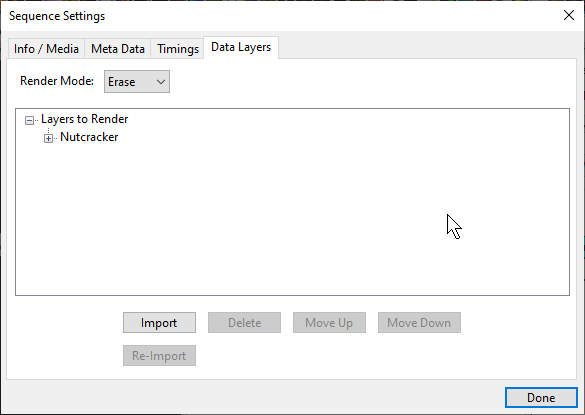Viewport: 585px width, 415px height.
Task: Switch to the Info / Media tab
Action: (46, 49)
